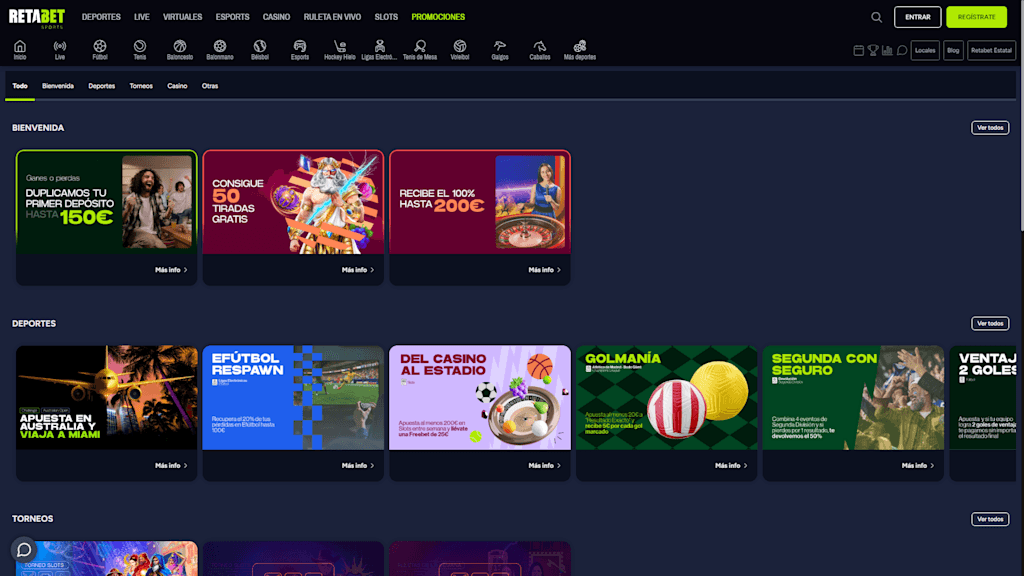
Task: Select the Galgos greyhound icon
Action: point(499,47)
